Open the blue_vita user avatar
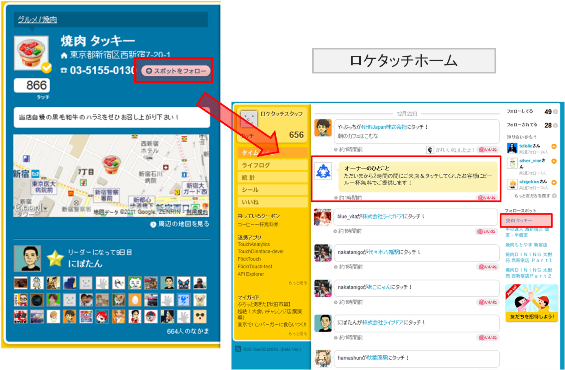The image size is (565, 370). point(323,217)
